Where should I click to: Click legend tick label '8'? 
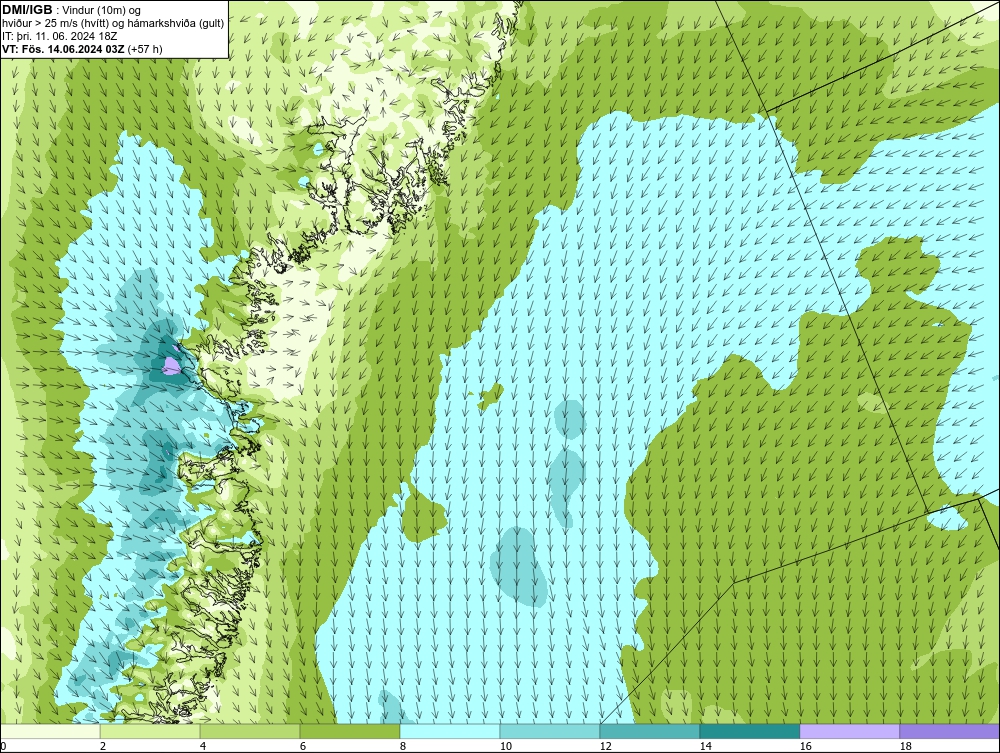point(403,746)
